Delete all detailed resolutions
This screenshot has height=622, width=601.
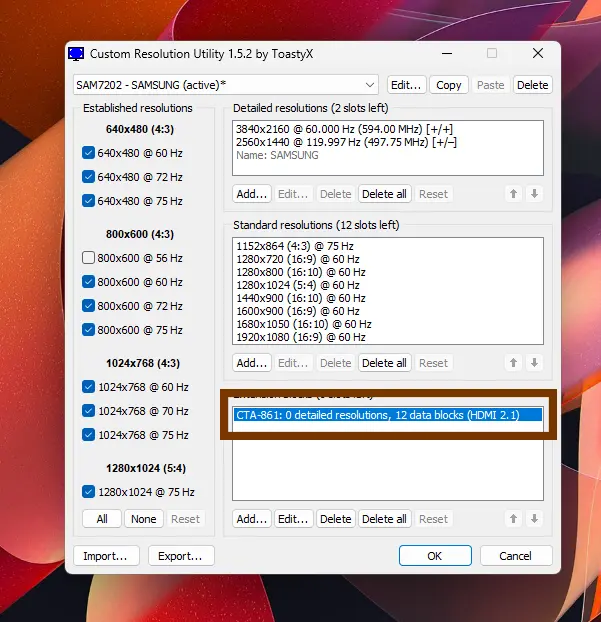[x=384, y=194]
